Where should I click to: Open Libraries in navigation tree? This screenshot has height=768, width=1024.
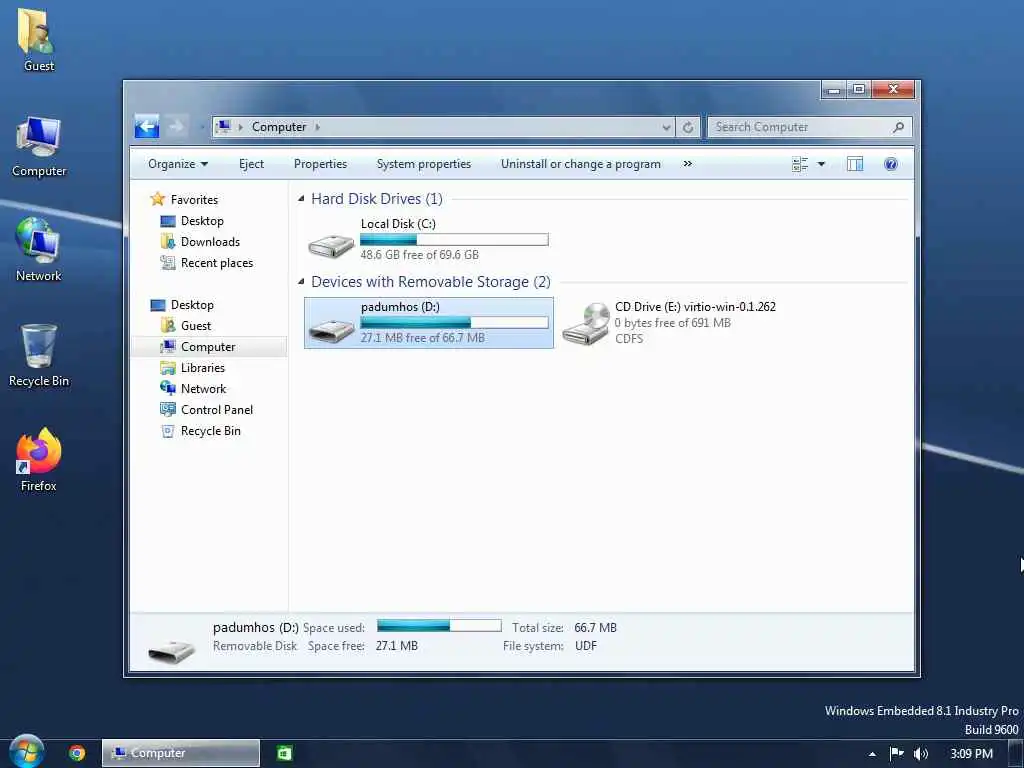tap(202, 368)
